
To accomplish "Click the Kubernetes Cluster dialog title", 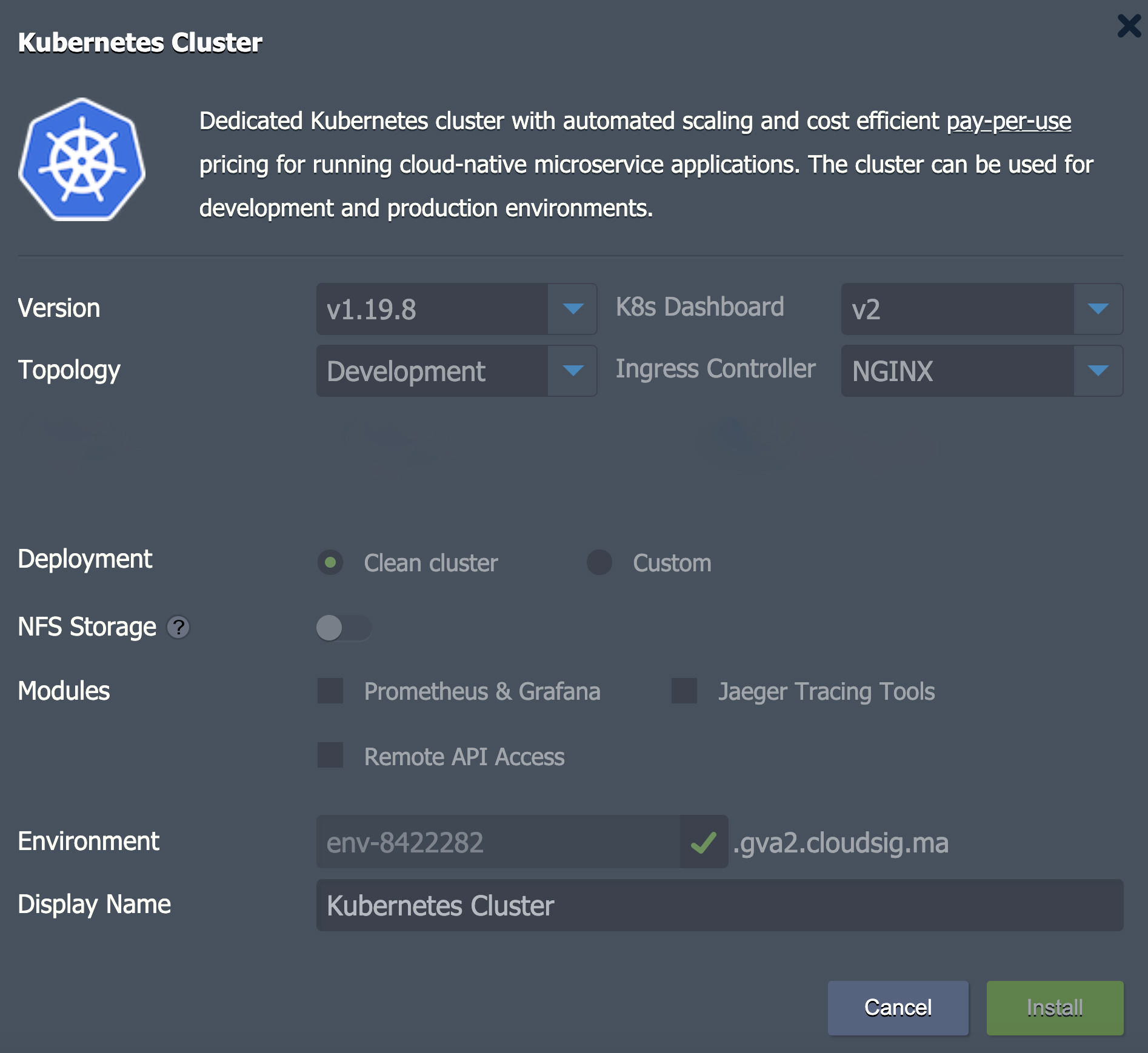I will (x=140, y=42).
